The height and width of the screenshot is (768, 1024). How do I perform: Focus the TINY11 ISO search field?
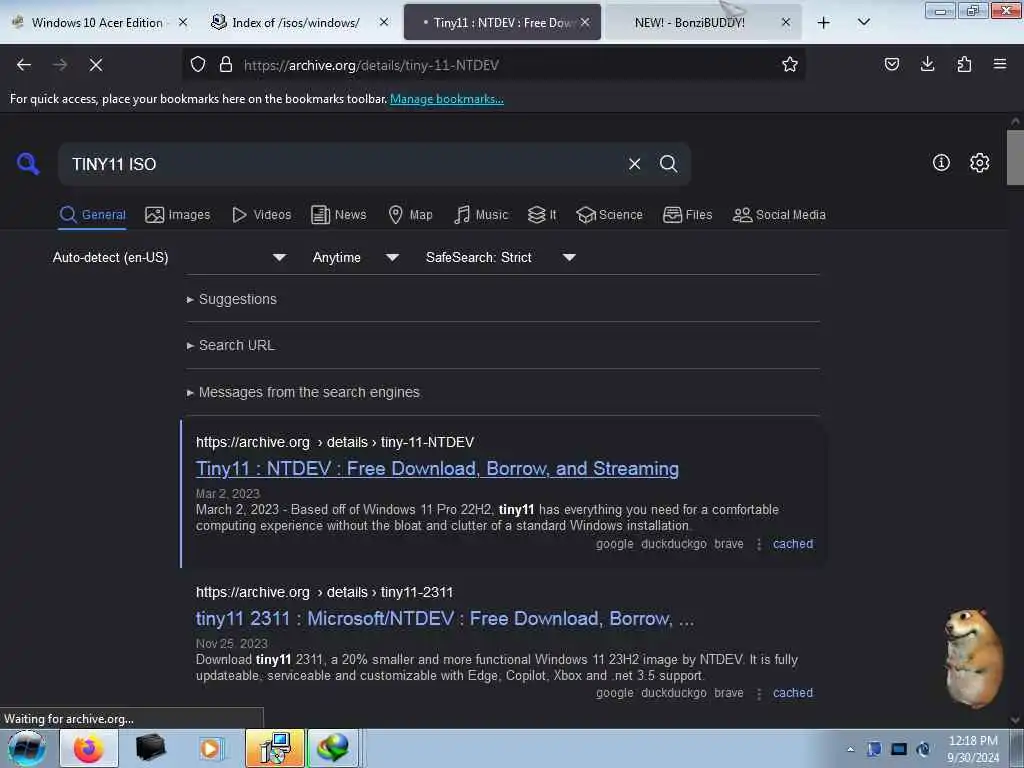click(x=343, y=164)
